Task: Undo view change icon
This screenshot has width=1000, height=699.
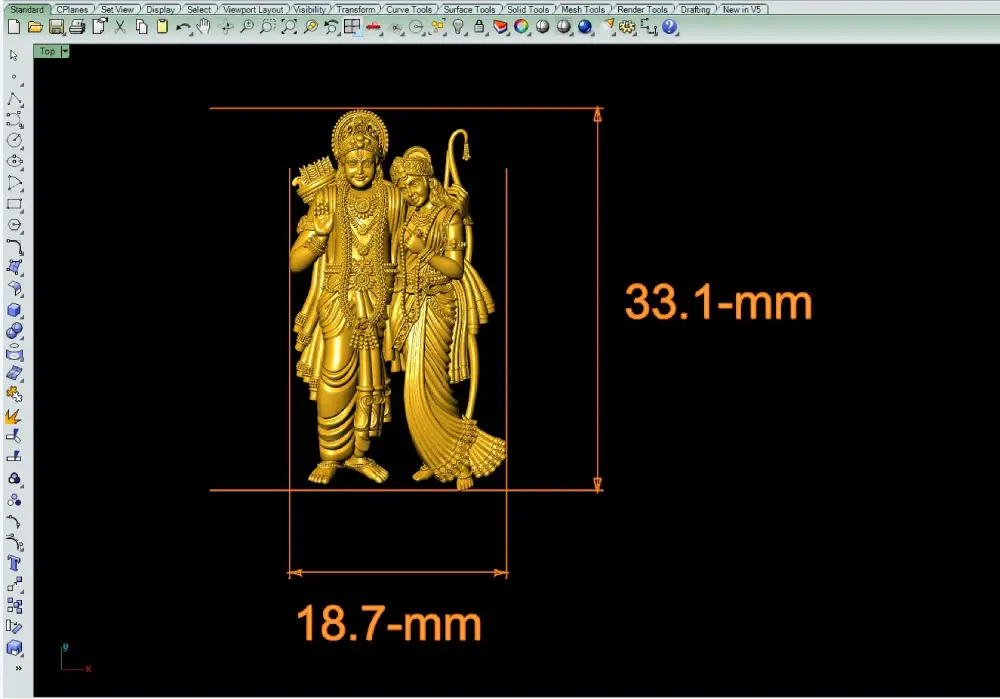Action: 331,27
